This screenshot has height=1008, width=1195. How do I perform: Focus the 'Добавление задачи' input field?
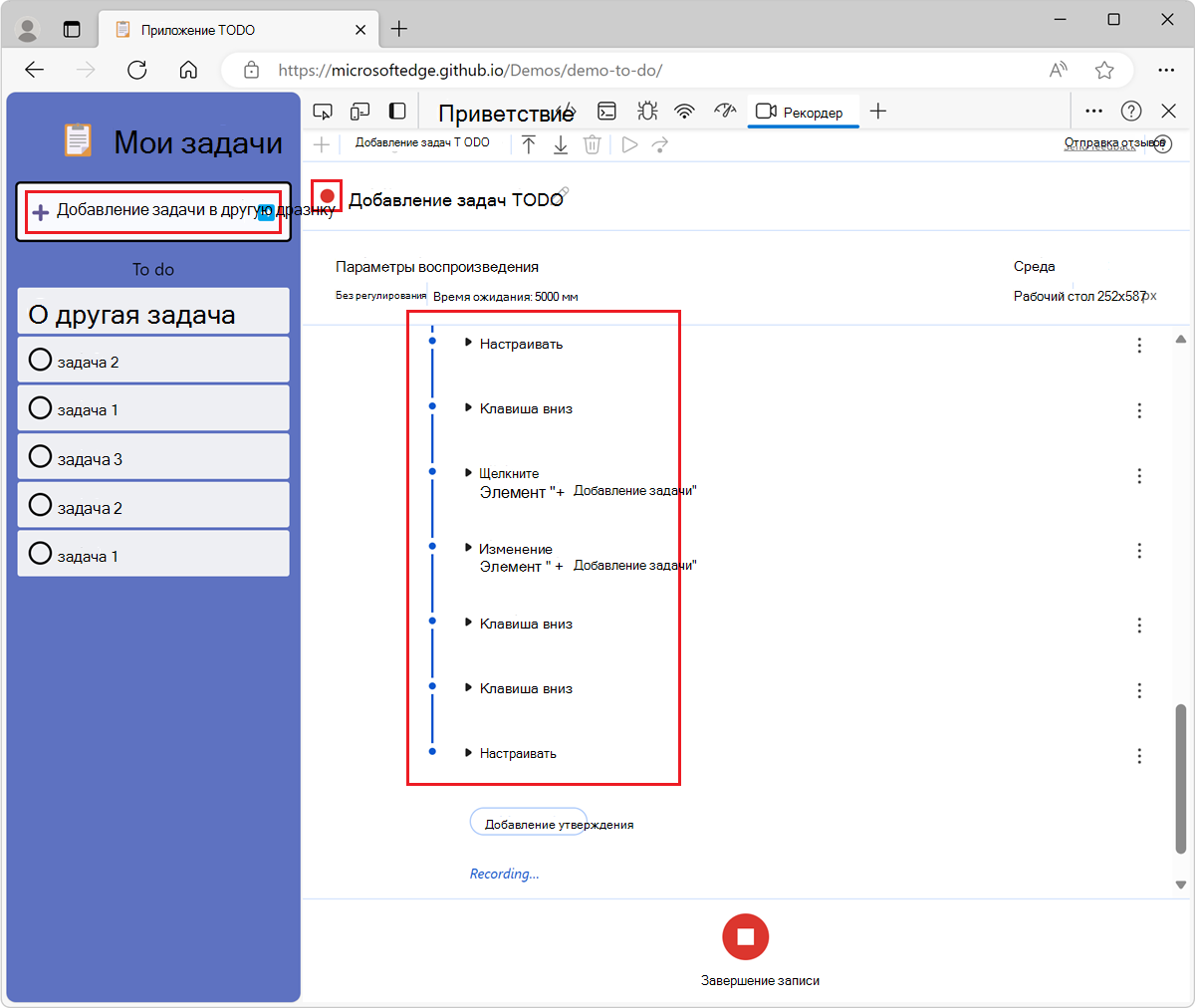pyautogui.click(x=153, y=211)
